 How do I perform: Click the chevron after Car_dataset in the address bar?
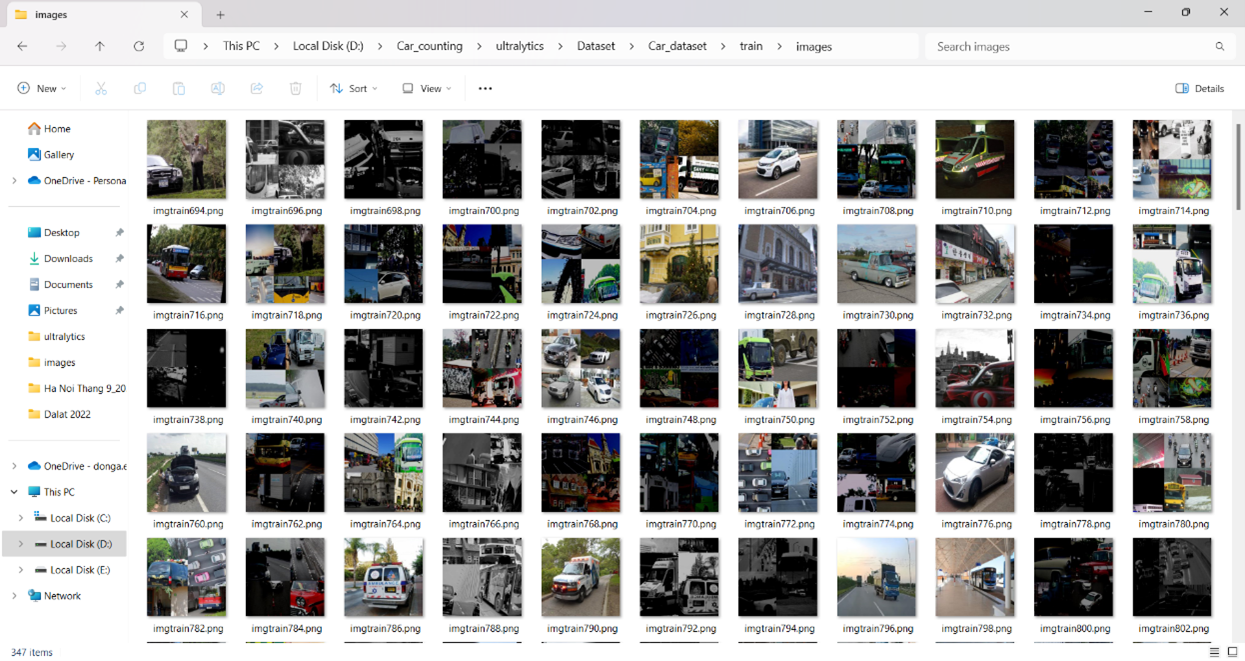[723, 46]
